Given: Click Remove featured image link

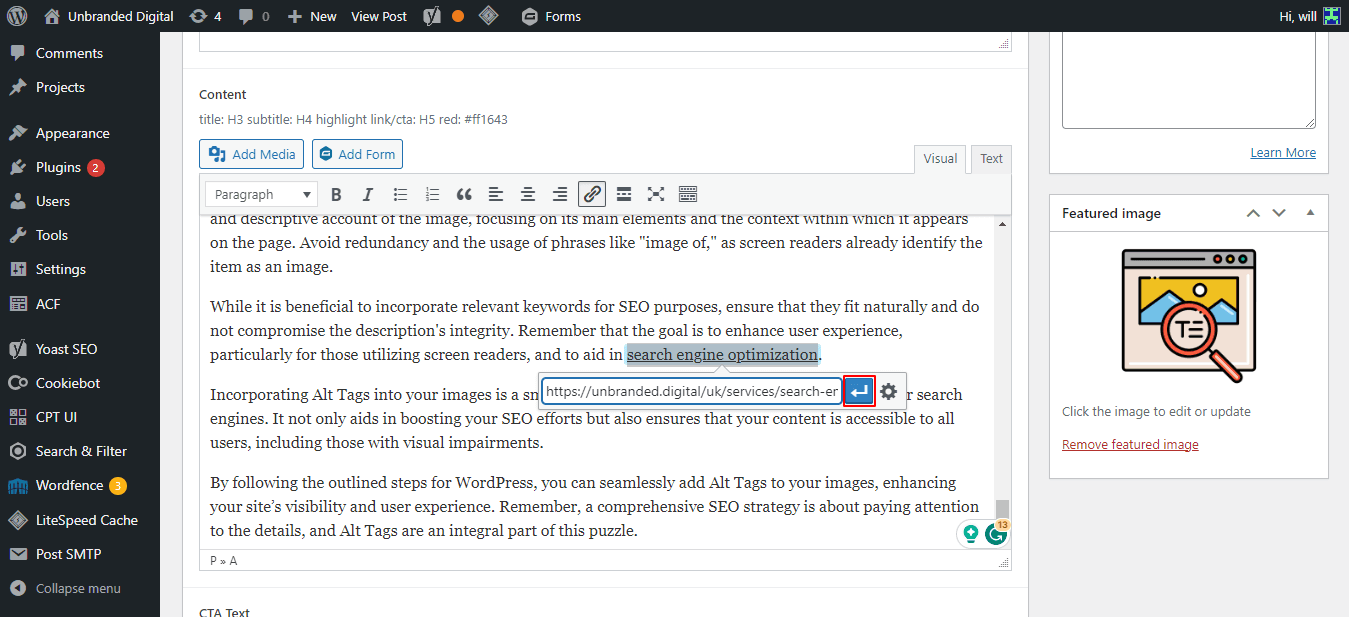Looking at the screenshot, I should pos(1130,444).
